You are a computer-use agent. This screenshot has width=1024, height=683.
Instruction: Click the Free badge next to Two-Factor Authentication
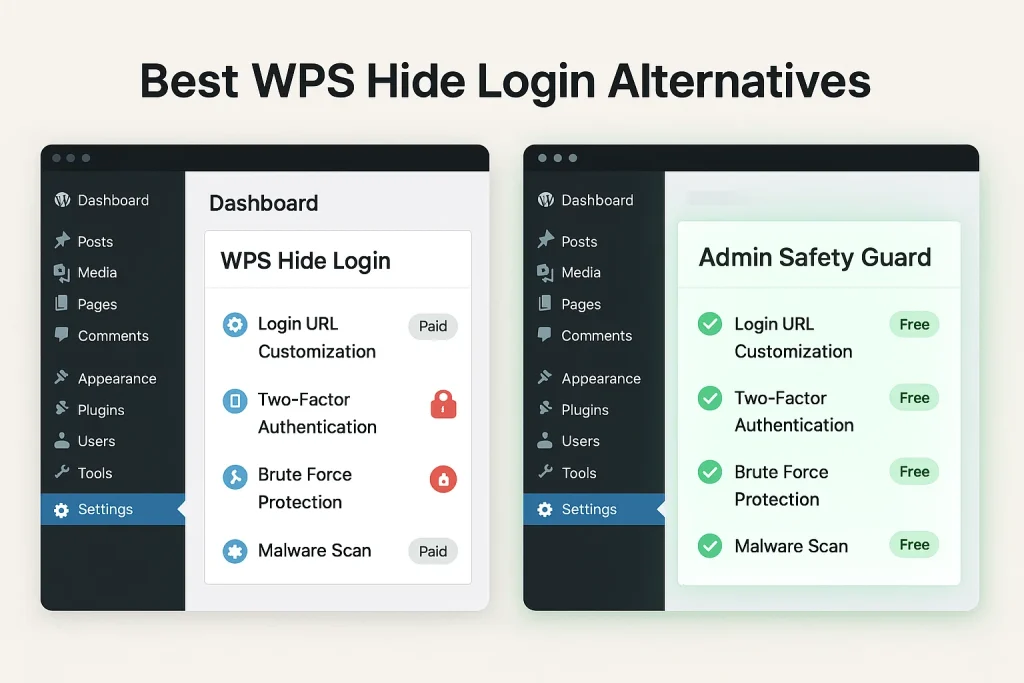coord(914,398)
